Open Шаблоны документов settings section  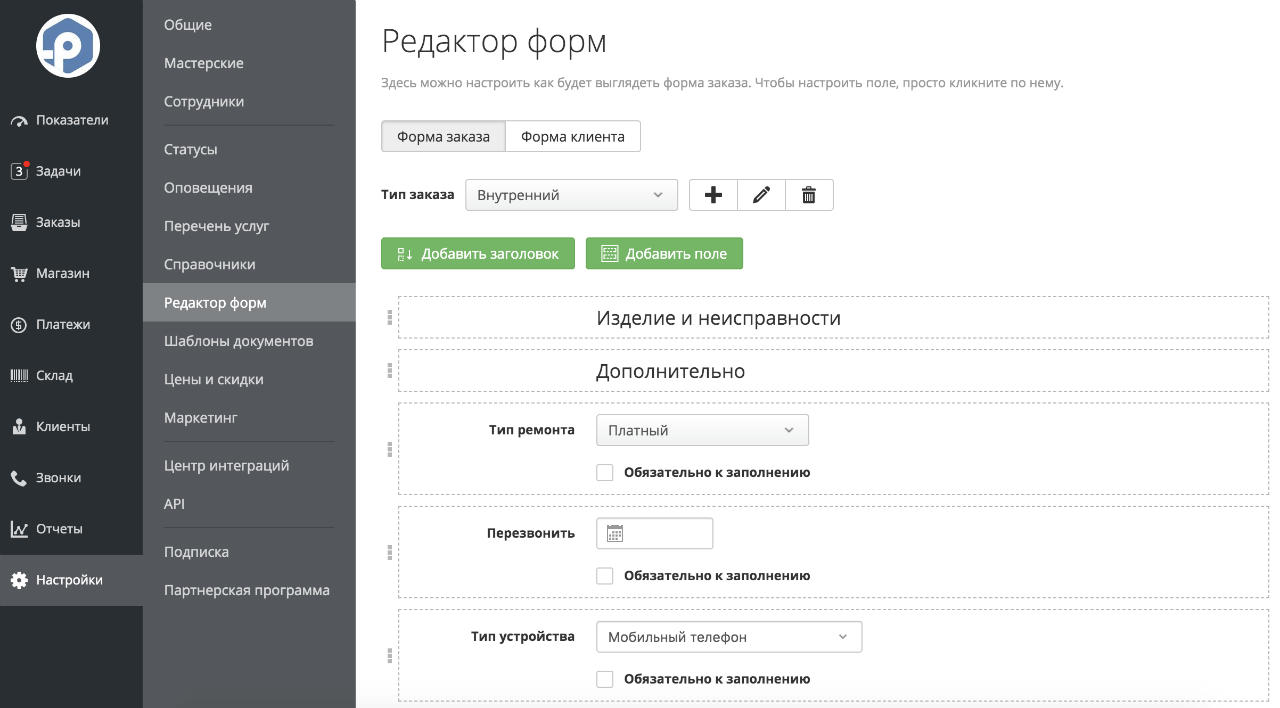click(239, 341)
